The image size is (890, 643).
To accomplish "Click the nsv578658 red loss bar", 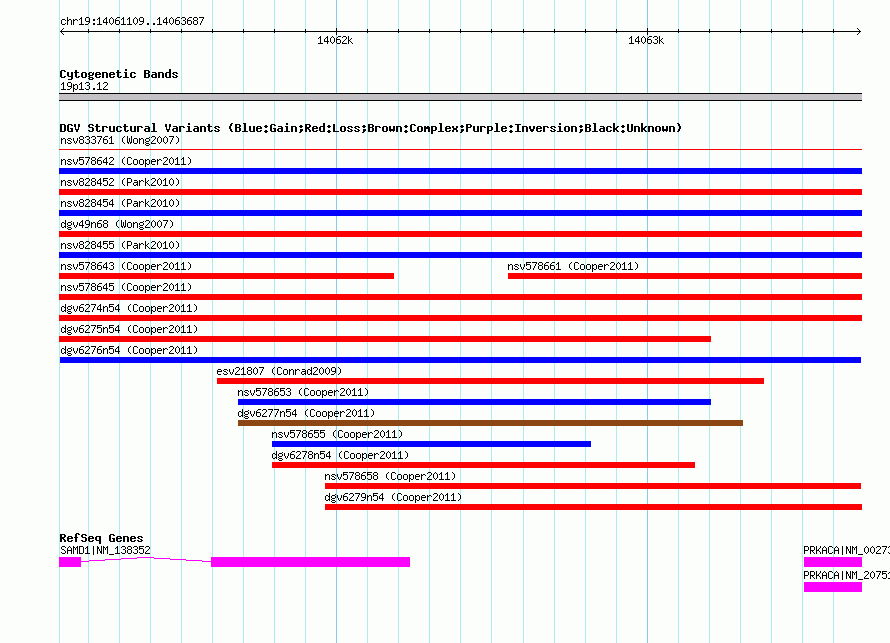I will 593,486.
